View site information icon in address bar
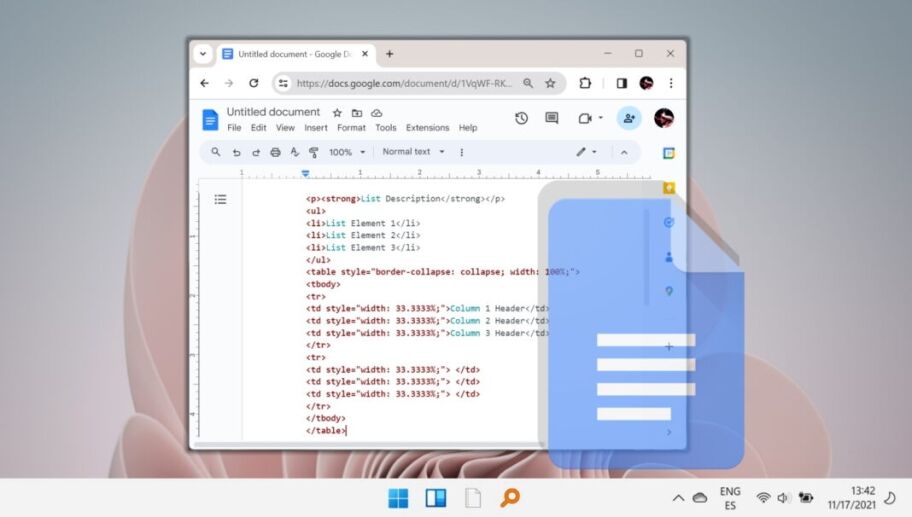Viewport: 912px width, 517px height. tap(283, 83)
